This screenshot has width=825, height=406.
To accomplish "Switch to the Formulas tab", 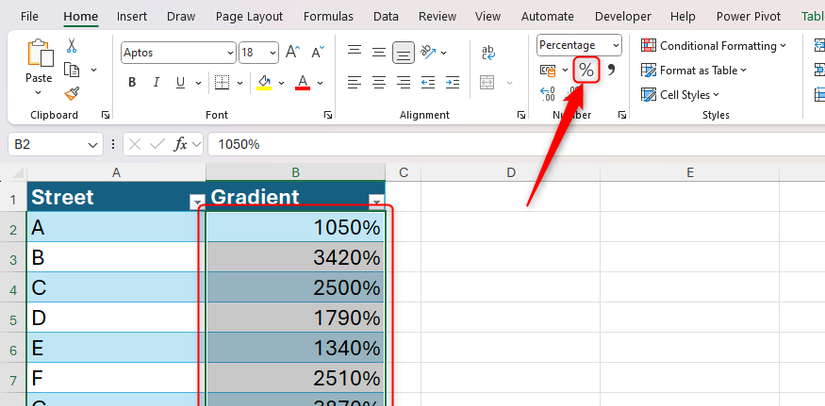I will (x=328, y=16).
